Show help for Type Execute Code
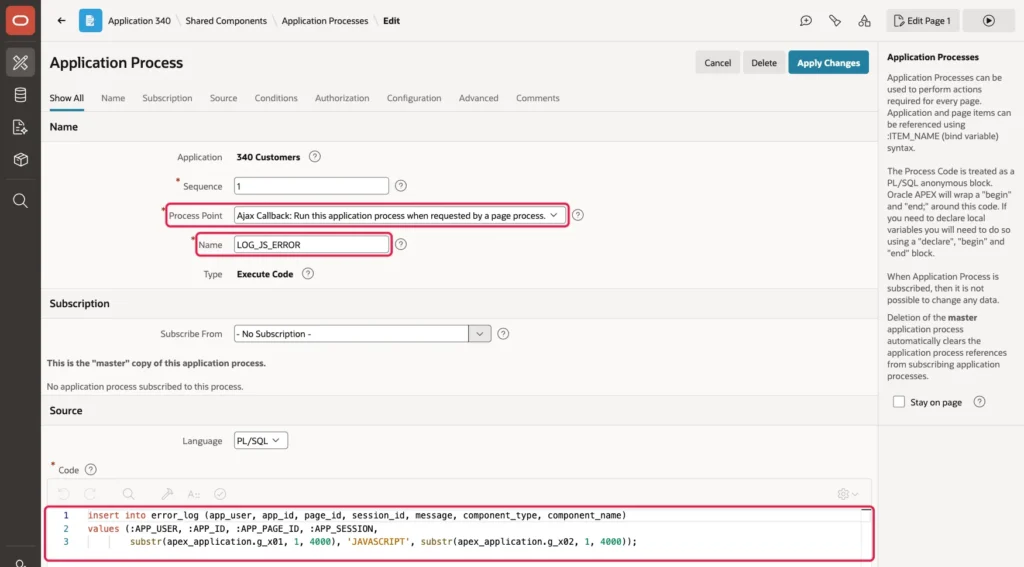1024x567 pixels. 308,274
